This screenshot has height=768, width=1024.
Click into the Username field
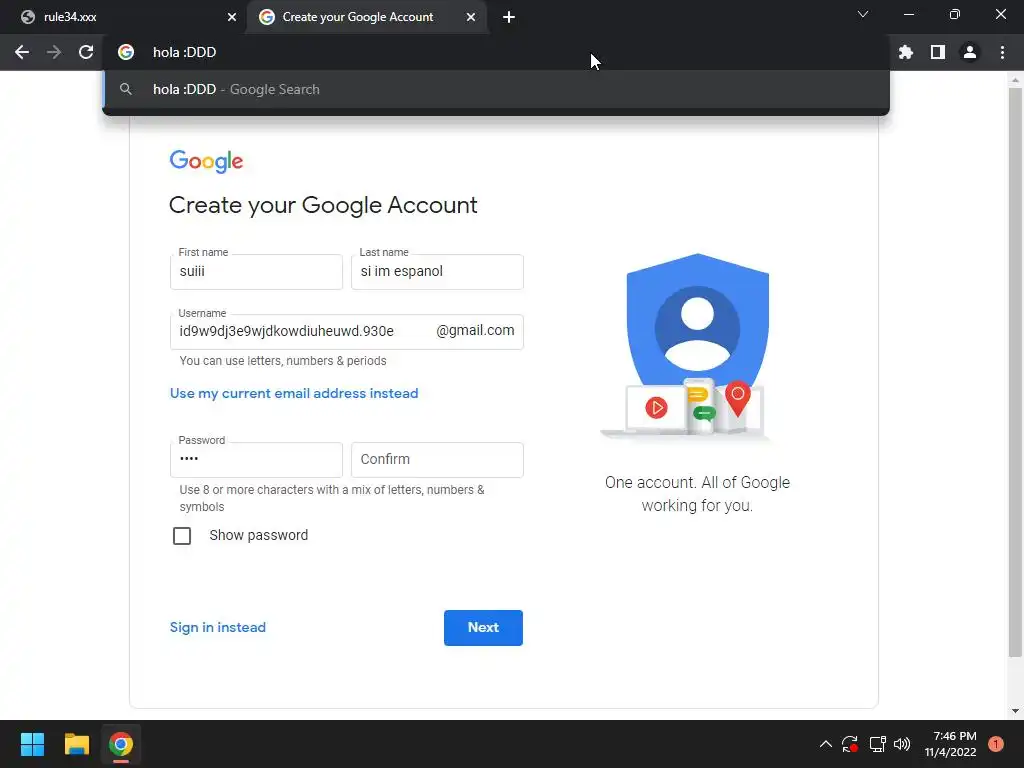346,332
